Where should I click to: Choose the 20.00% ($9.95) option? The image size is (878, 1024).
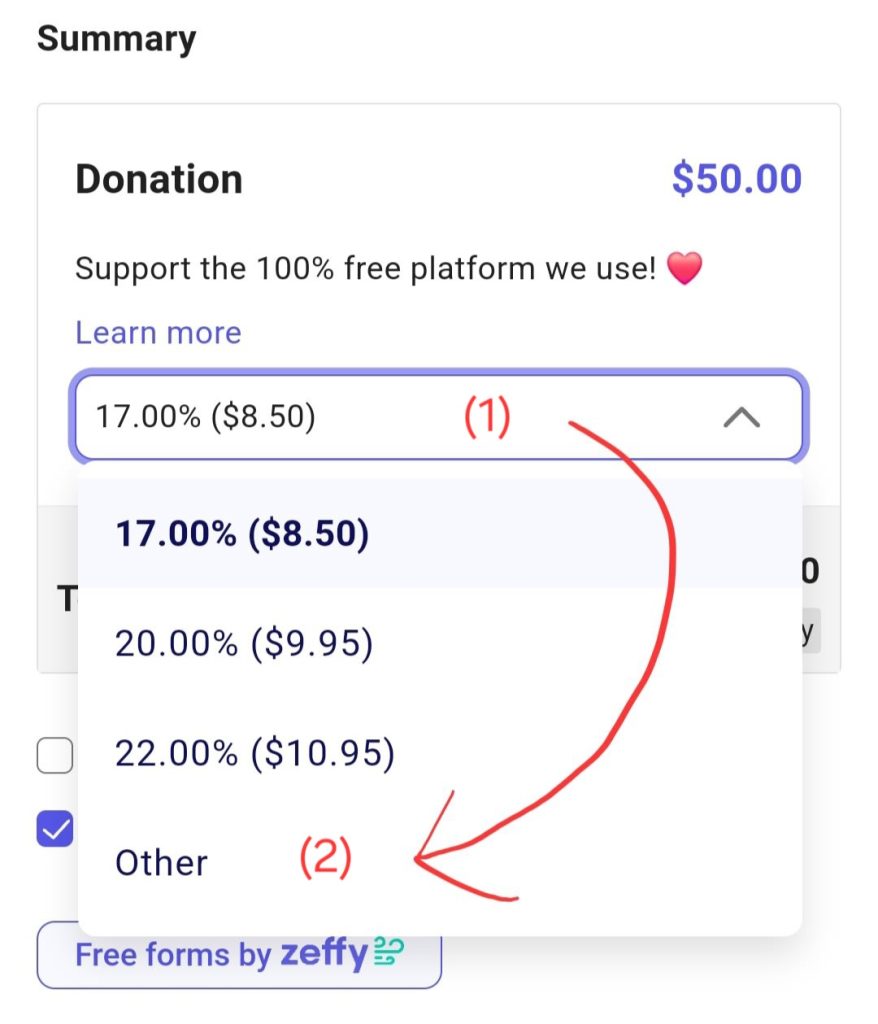(439, 643)
